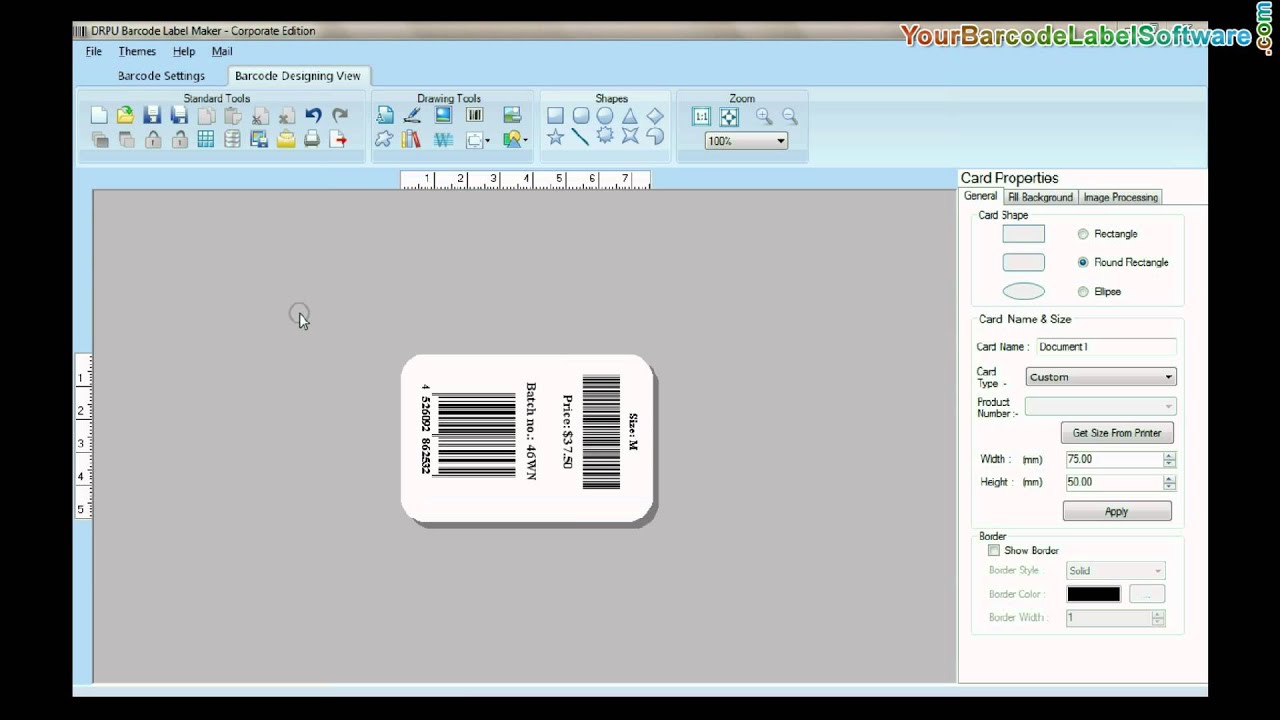Switch to the Fill Background tab
The image size is (1280, 720).
click(1040, 197)
